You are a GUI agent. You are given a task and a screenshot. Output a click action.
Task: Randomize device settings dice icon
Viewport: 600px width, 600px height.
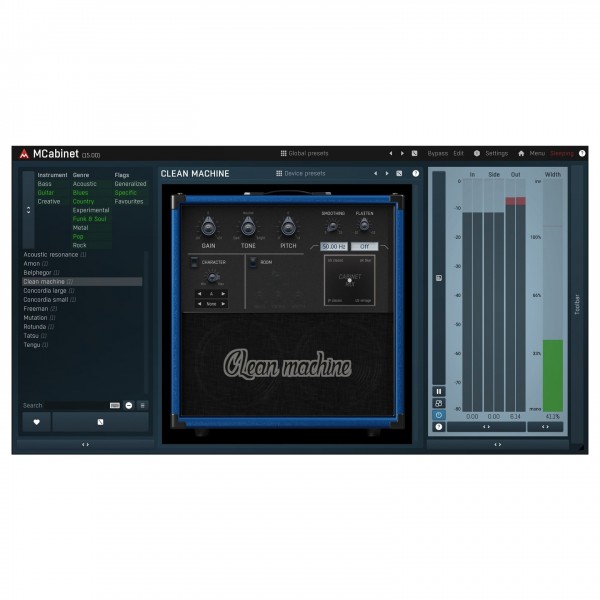[x=399, y=174]
